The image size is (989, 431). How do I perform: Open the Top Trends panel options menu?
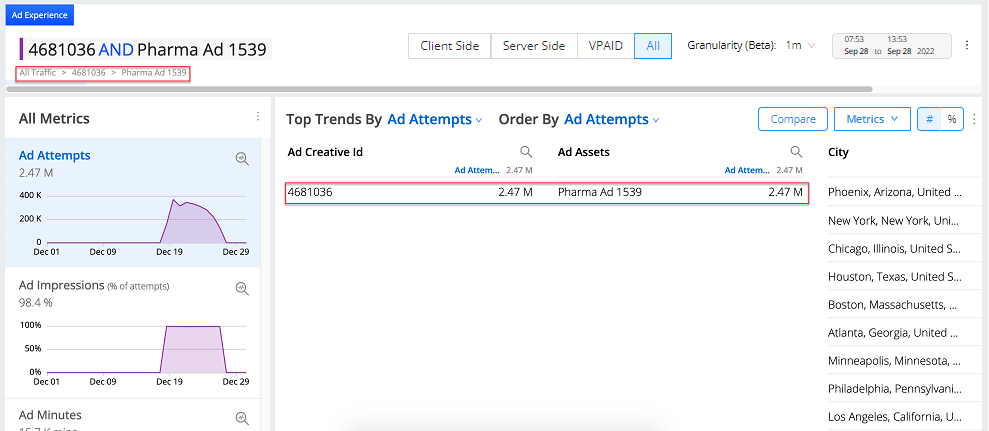[x=973, y=119]
